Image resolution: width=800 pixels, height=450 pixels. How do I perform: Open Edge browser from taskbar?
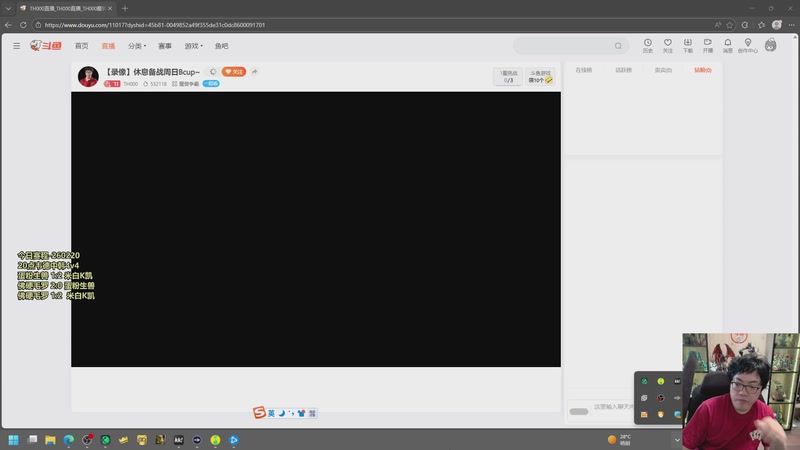click(x=68, y=440)
